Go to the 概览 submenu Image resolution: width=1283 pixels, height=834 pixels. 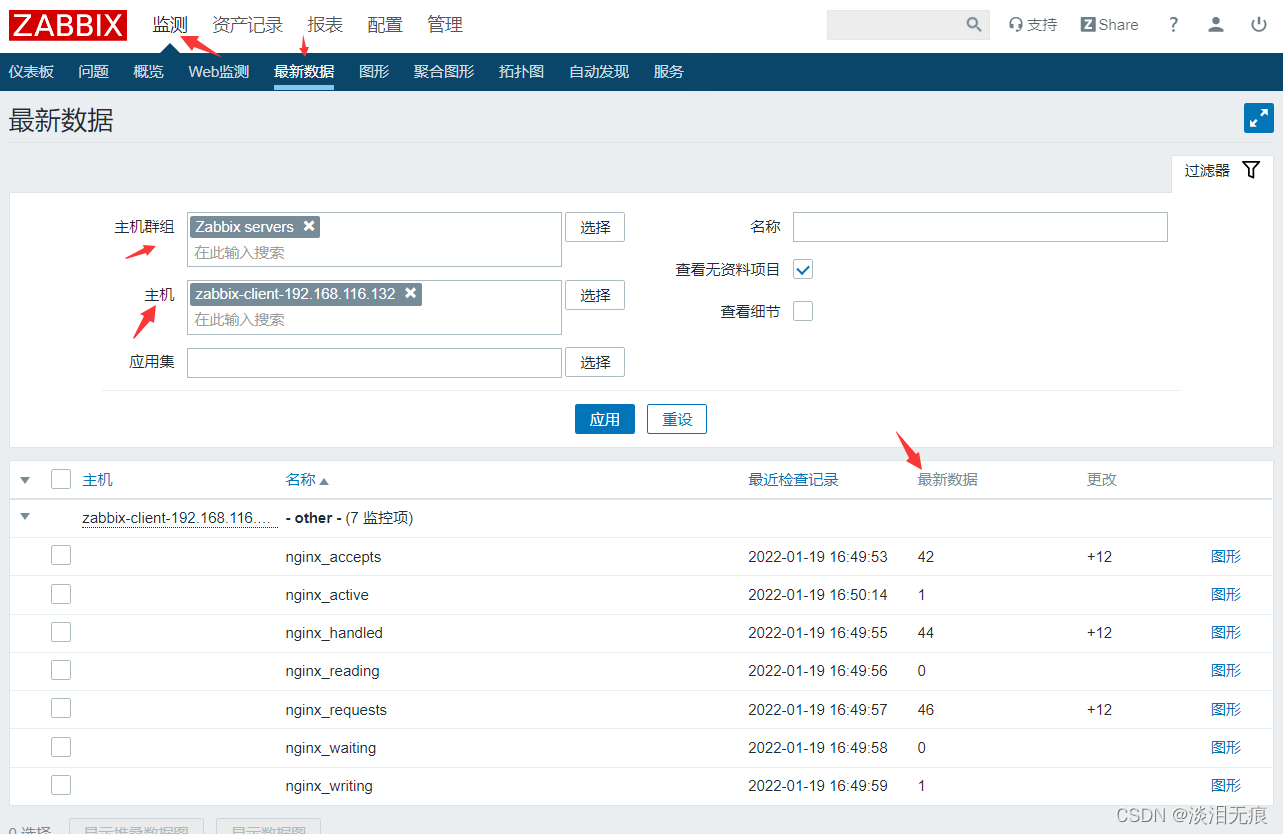[148, 72]
